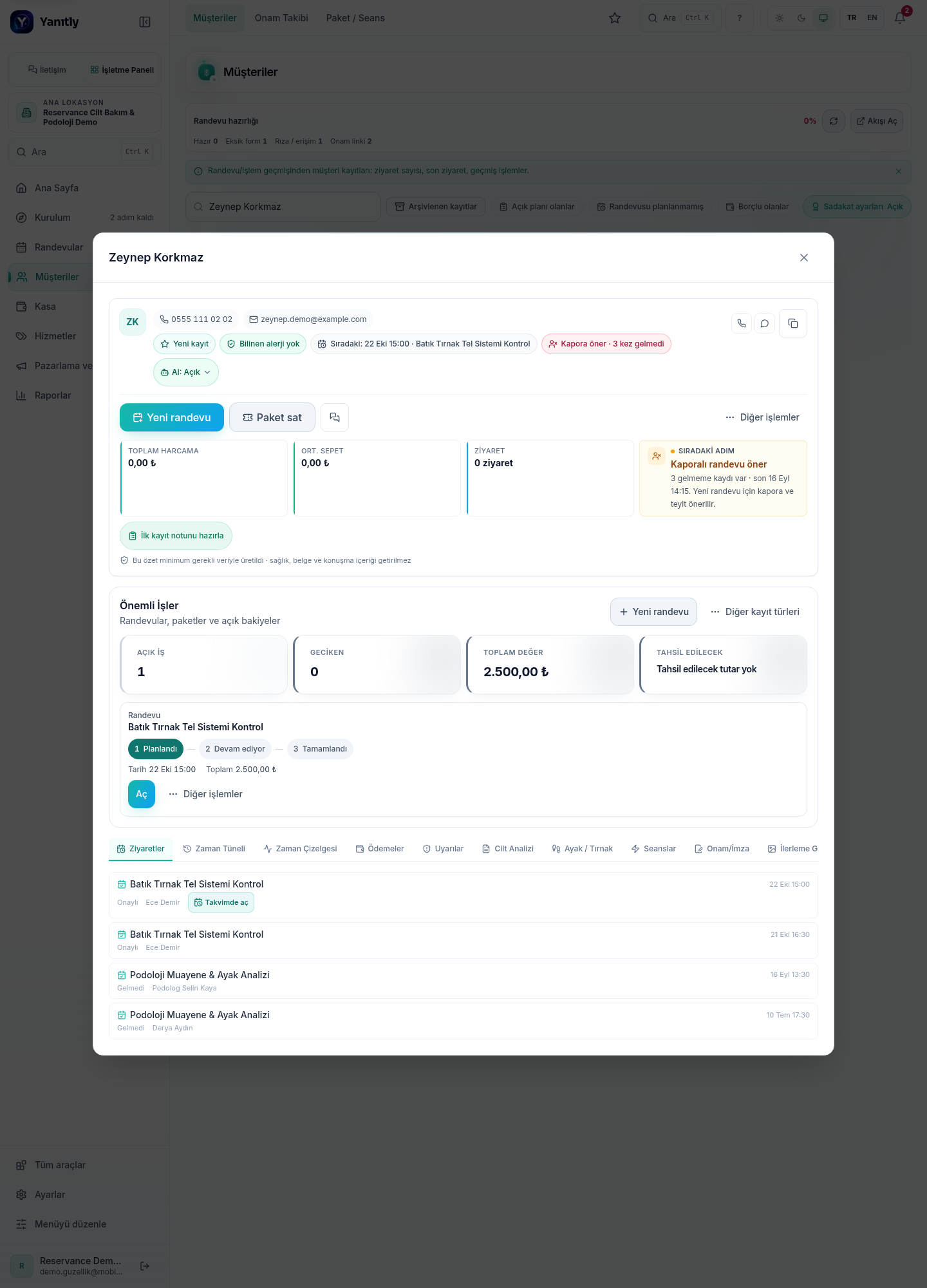Click the Paket sat button
Viewport: 927px width, 1288px height.
tap(272, 417)
